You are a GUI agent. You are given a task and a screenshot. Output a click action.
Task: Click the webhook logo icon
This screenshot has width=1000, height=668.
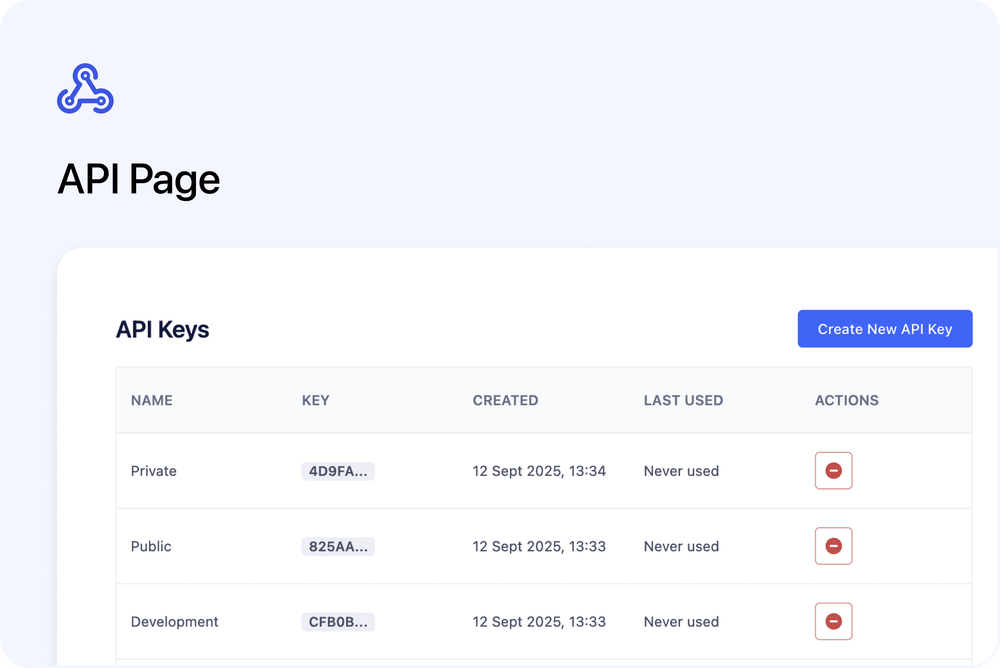tap(85, 88)
